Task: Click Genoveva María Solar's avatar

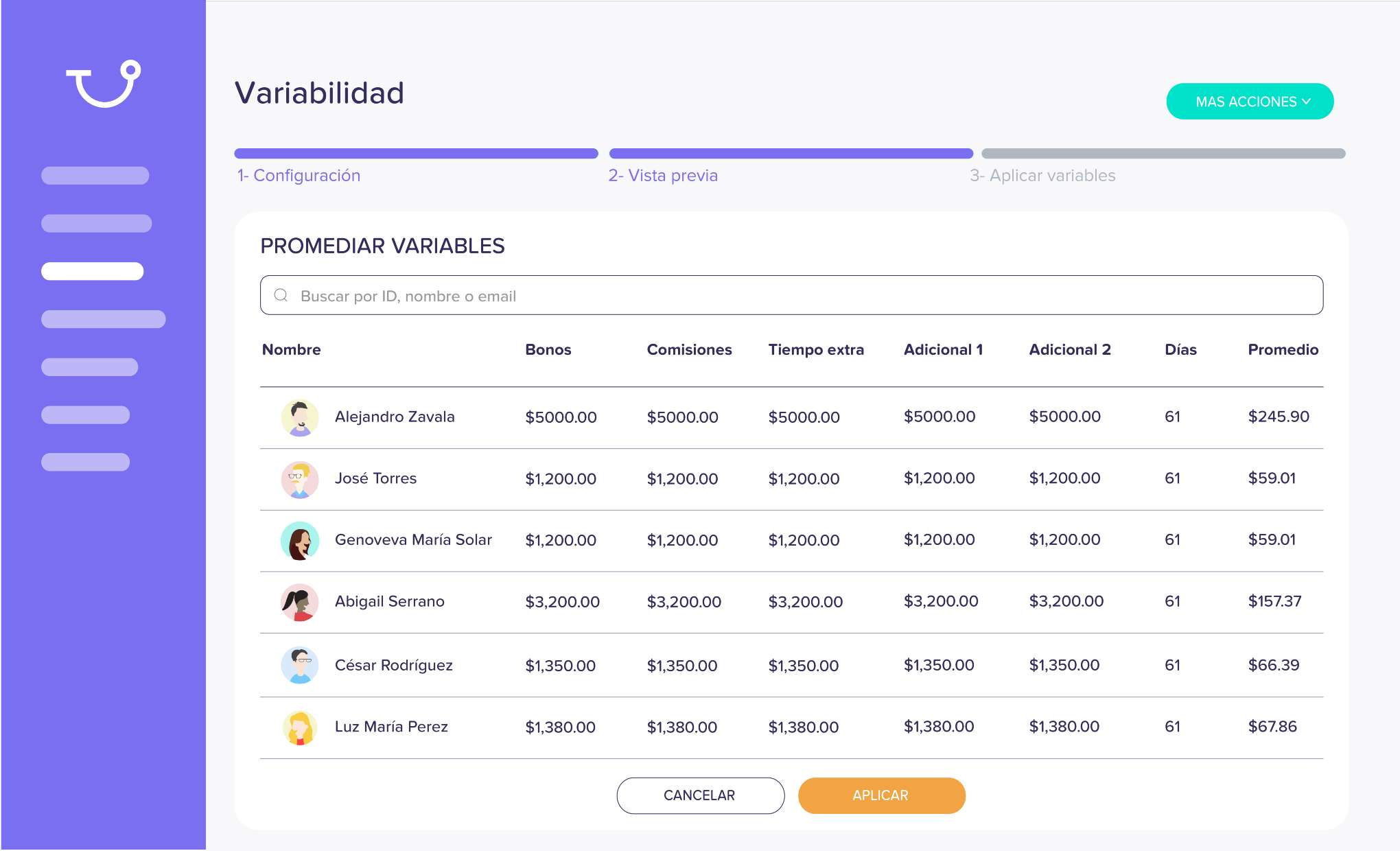Action: point(300,541)
